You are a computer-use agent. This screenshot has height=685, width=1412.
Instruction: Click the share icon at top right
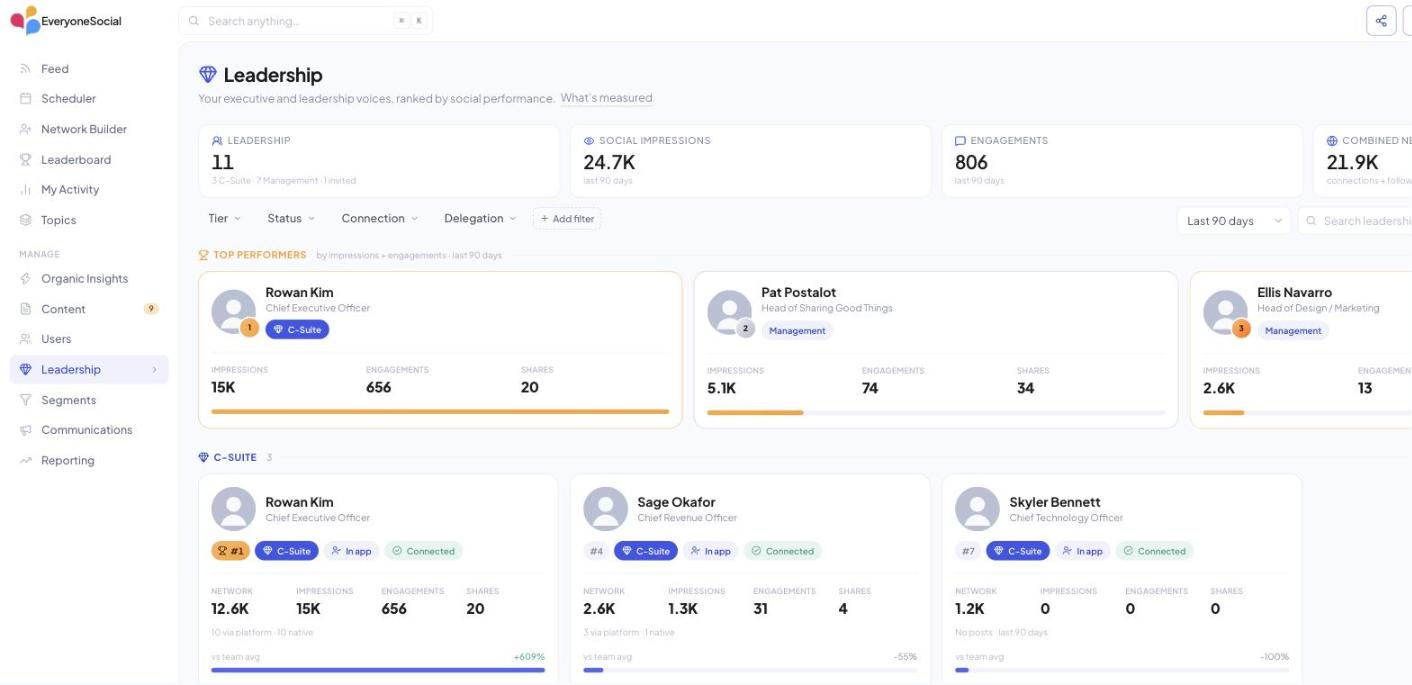pyautogui.click(x=1381, y=20)
